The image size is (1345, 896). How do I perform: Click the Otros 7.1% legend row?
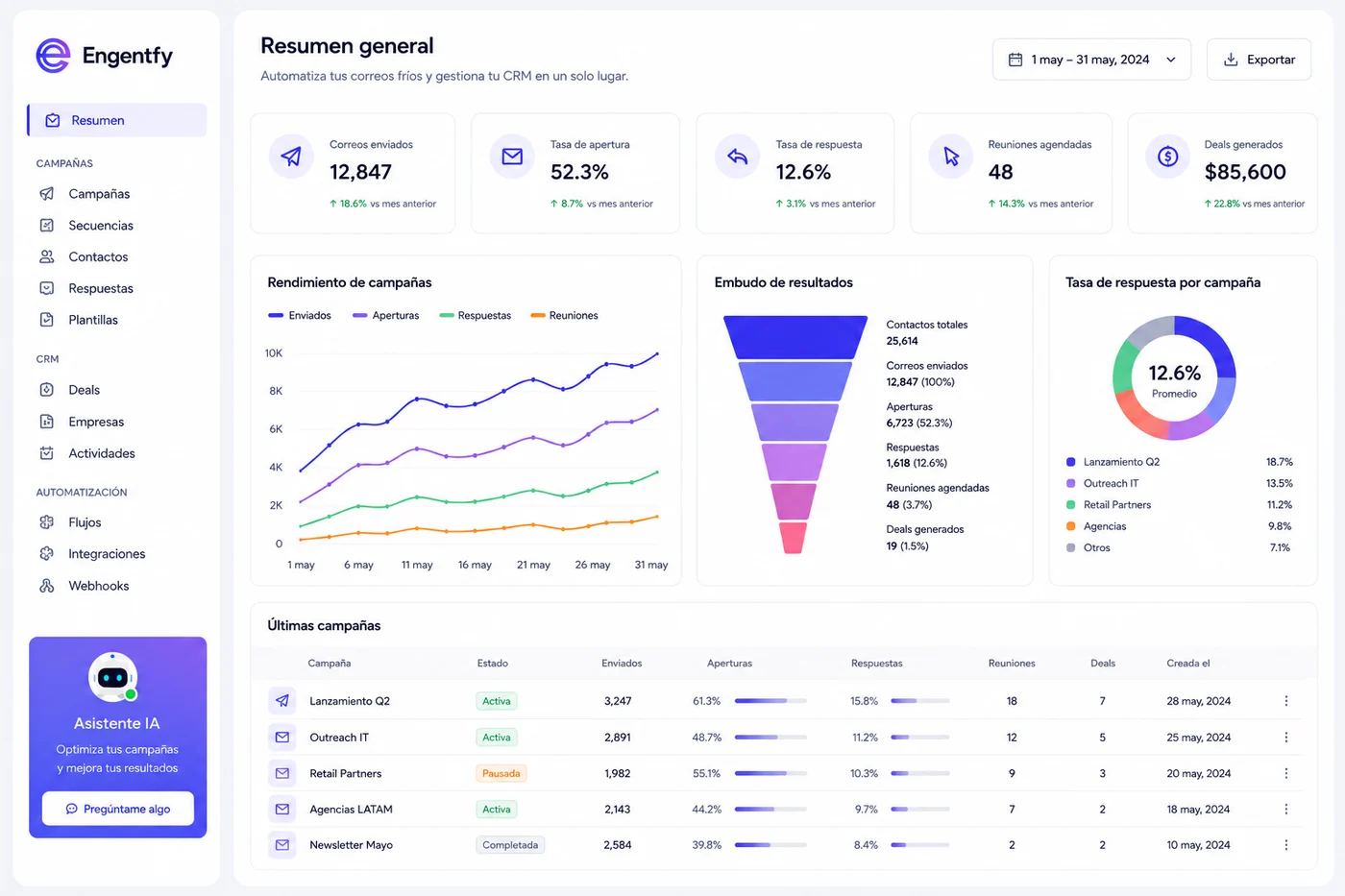point(1179,547)
